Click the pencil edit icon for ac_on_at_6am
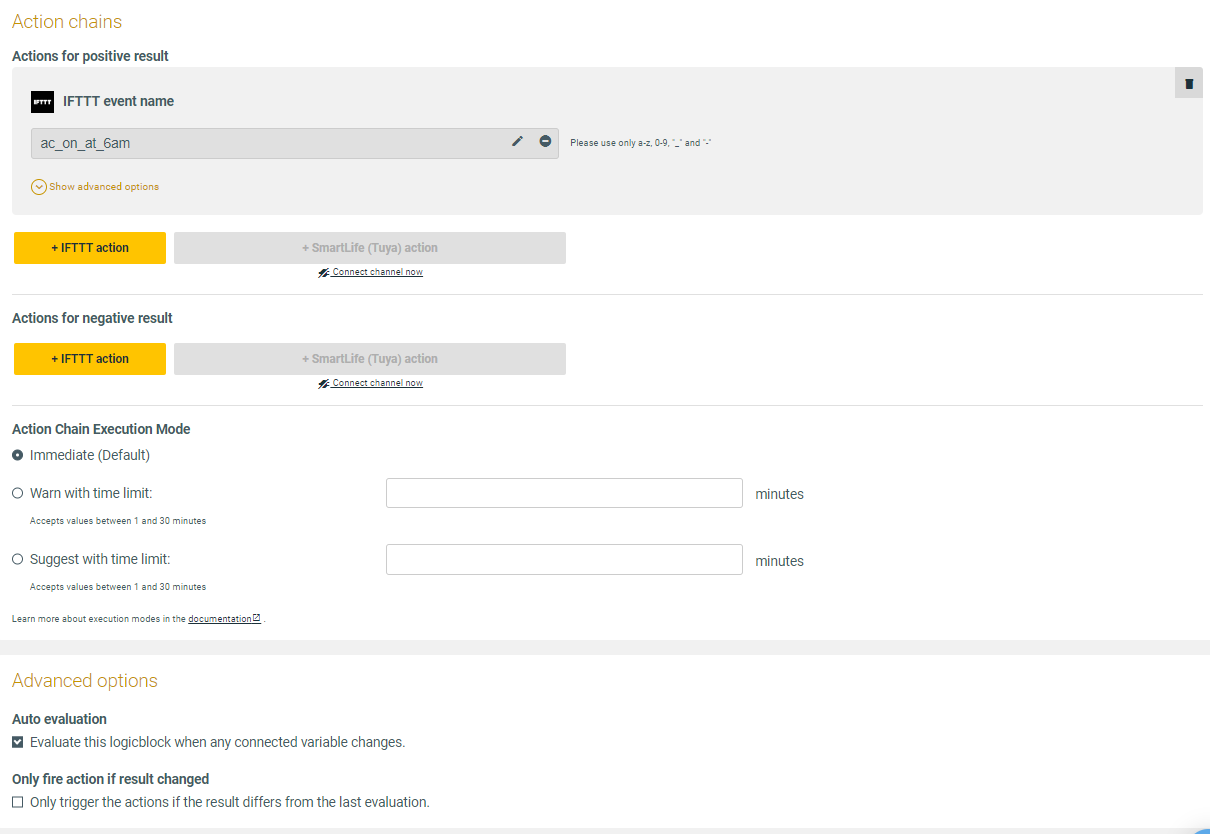 (517, 142)
